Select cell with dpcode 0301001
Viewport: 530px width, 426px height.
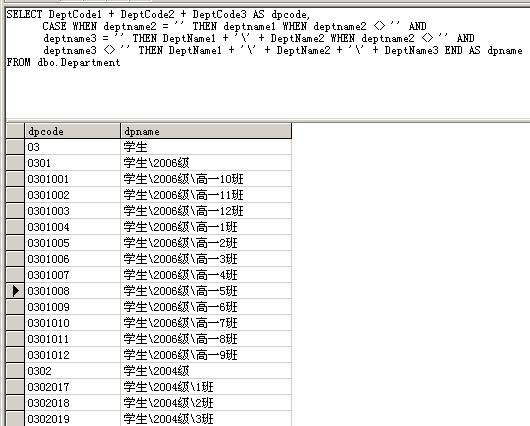coord(73,179)
